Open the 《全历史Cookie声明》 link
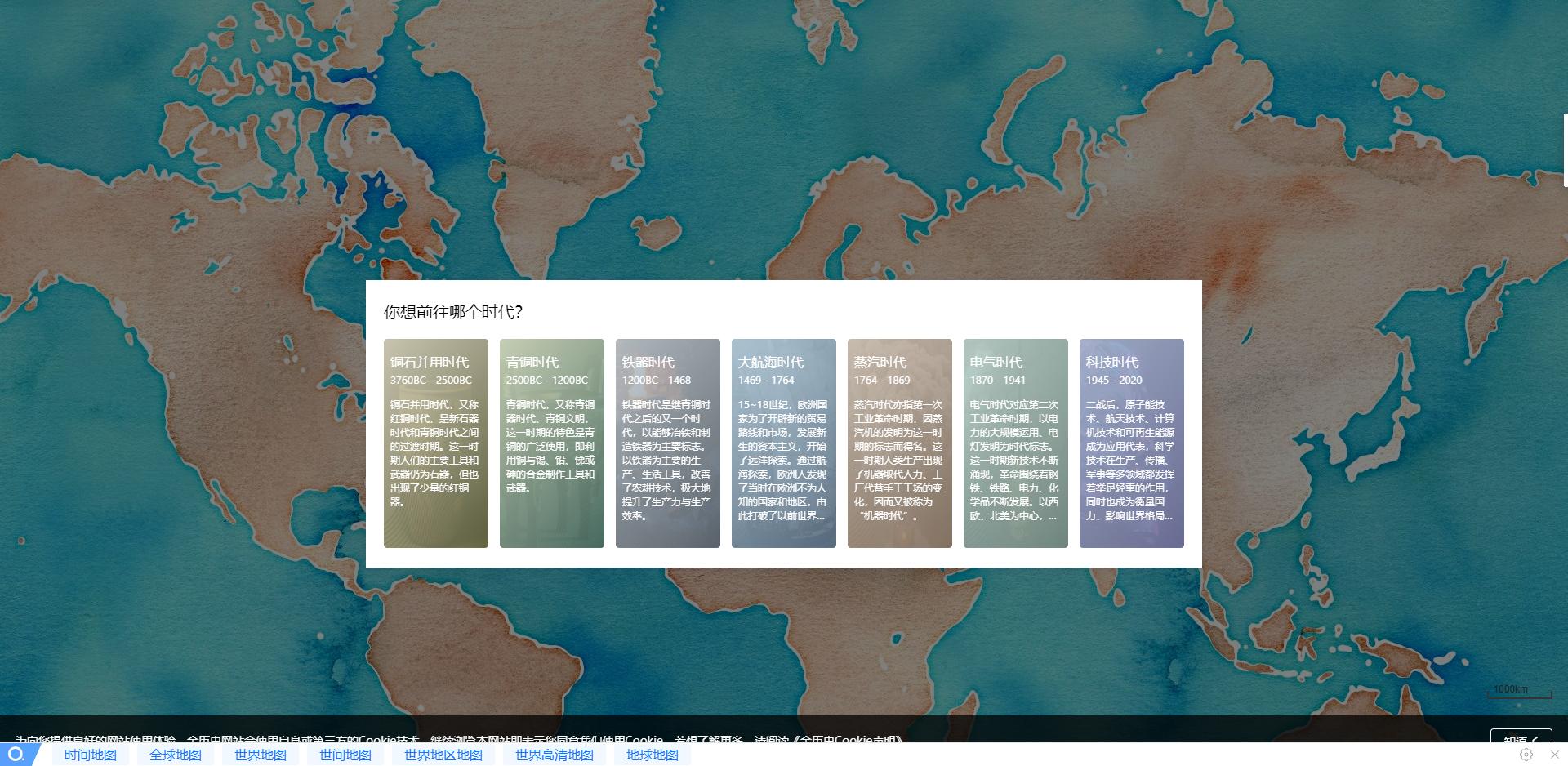The image size is (1568, 766). (849, 738)
